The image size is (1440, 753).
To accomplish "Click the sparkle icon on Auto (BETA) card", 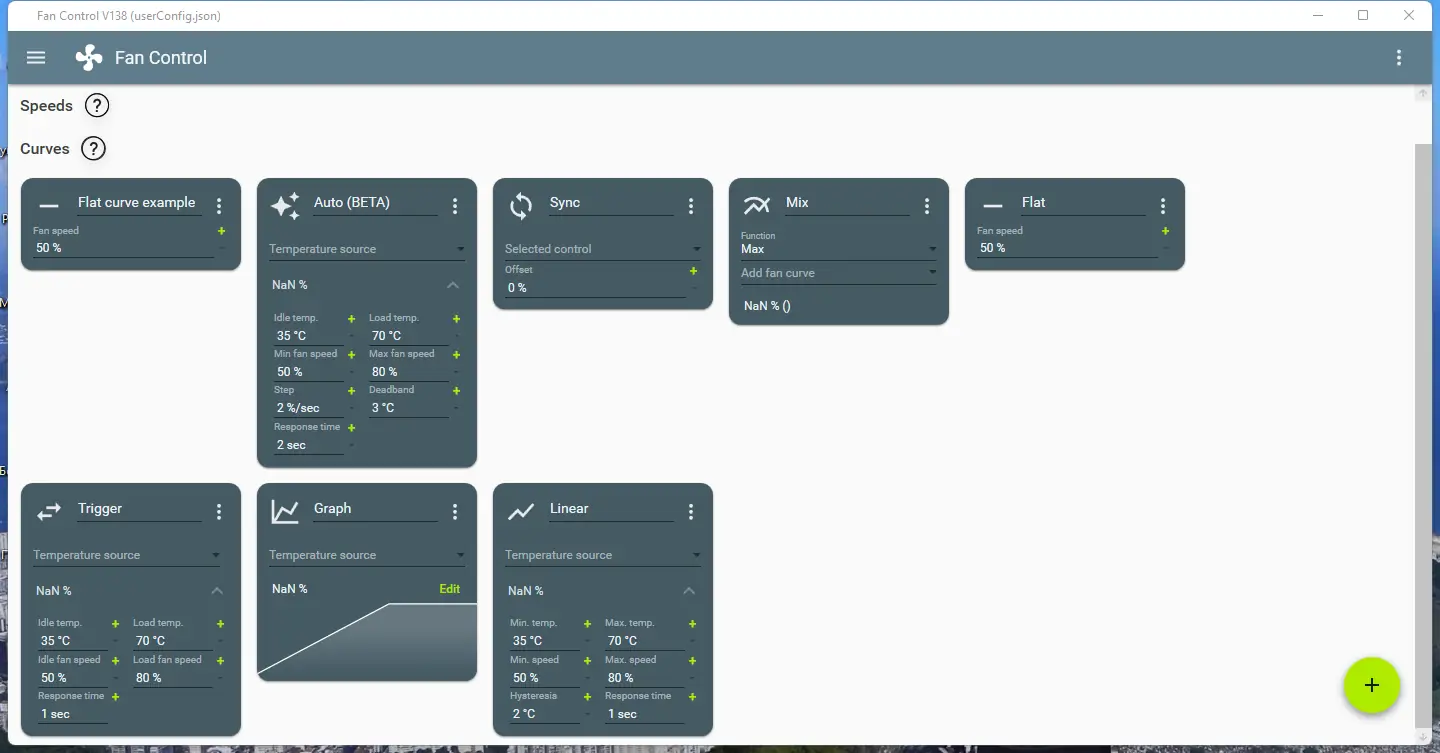I will 285,206.
